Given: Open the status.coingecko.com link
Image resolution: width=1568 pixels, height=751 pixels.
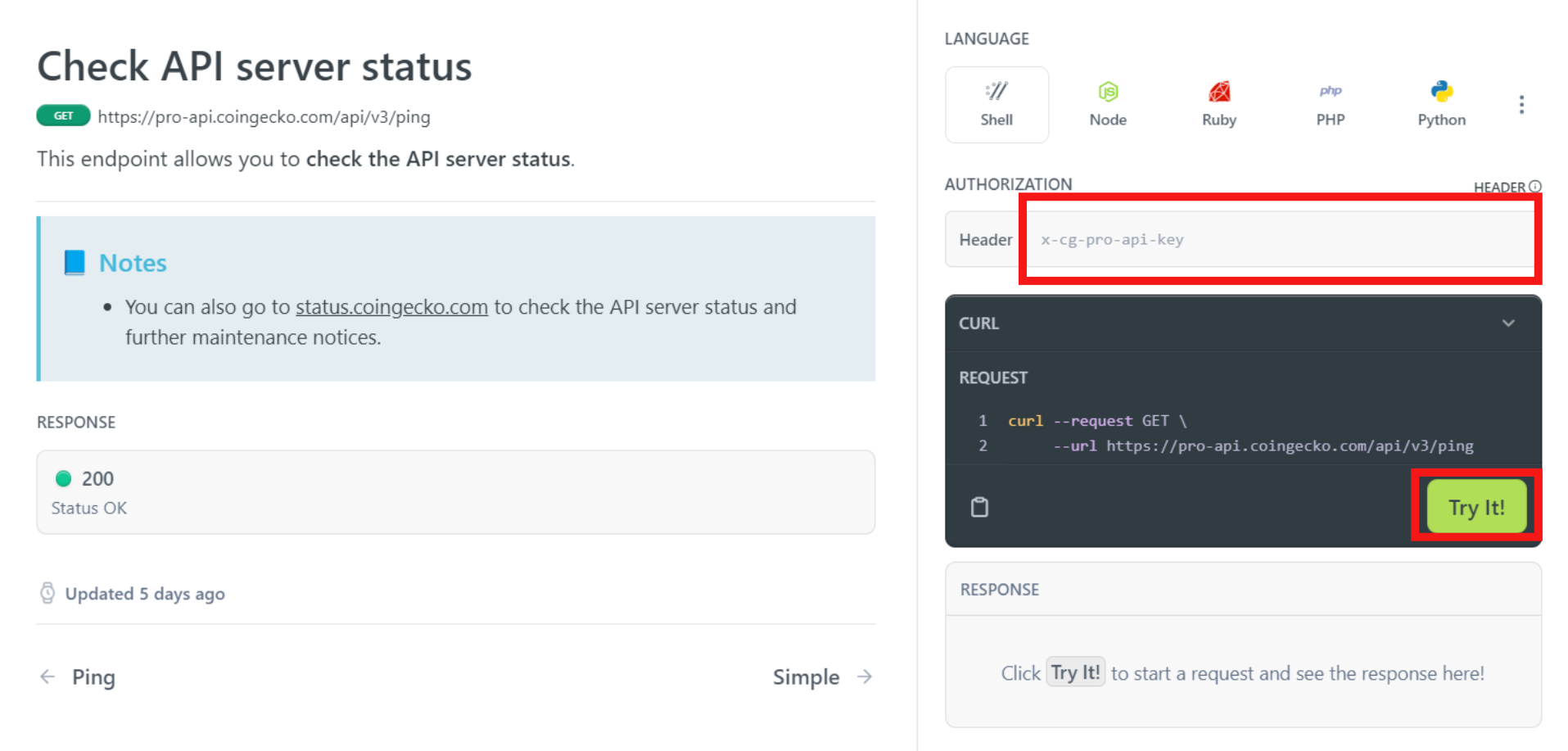Looking at the screenshot, I should click(391, 307).
